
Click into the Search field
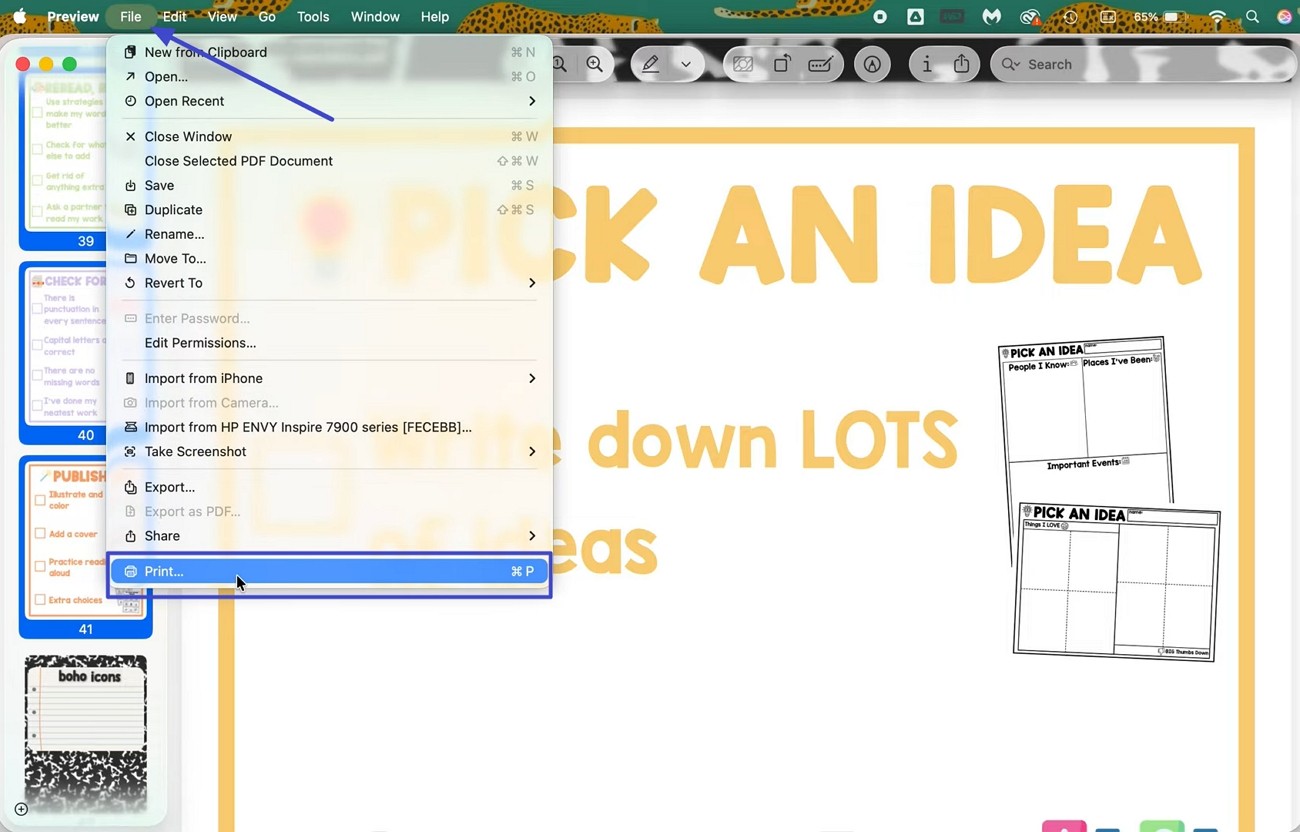[1142, 64]
